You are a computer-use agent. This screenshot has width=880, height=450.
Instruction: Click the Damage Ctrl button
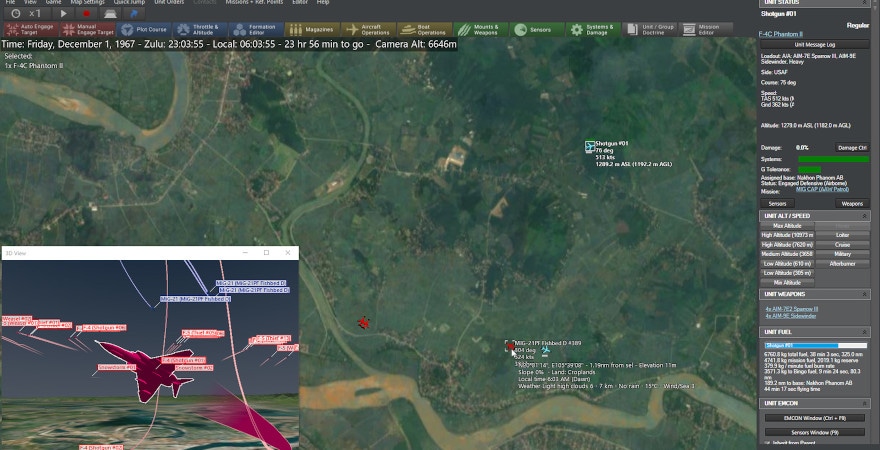point(852,148)
